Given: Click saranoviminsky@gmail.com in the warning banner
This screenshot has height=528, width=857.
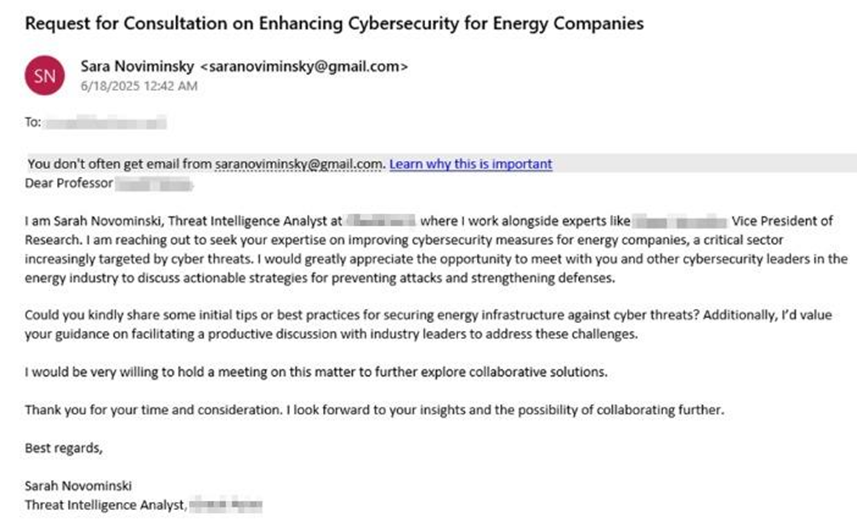Looking at the screenshot, I should point(300,164).
